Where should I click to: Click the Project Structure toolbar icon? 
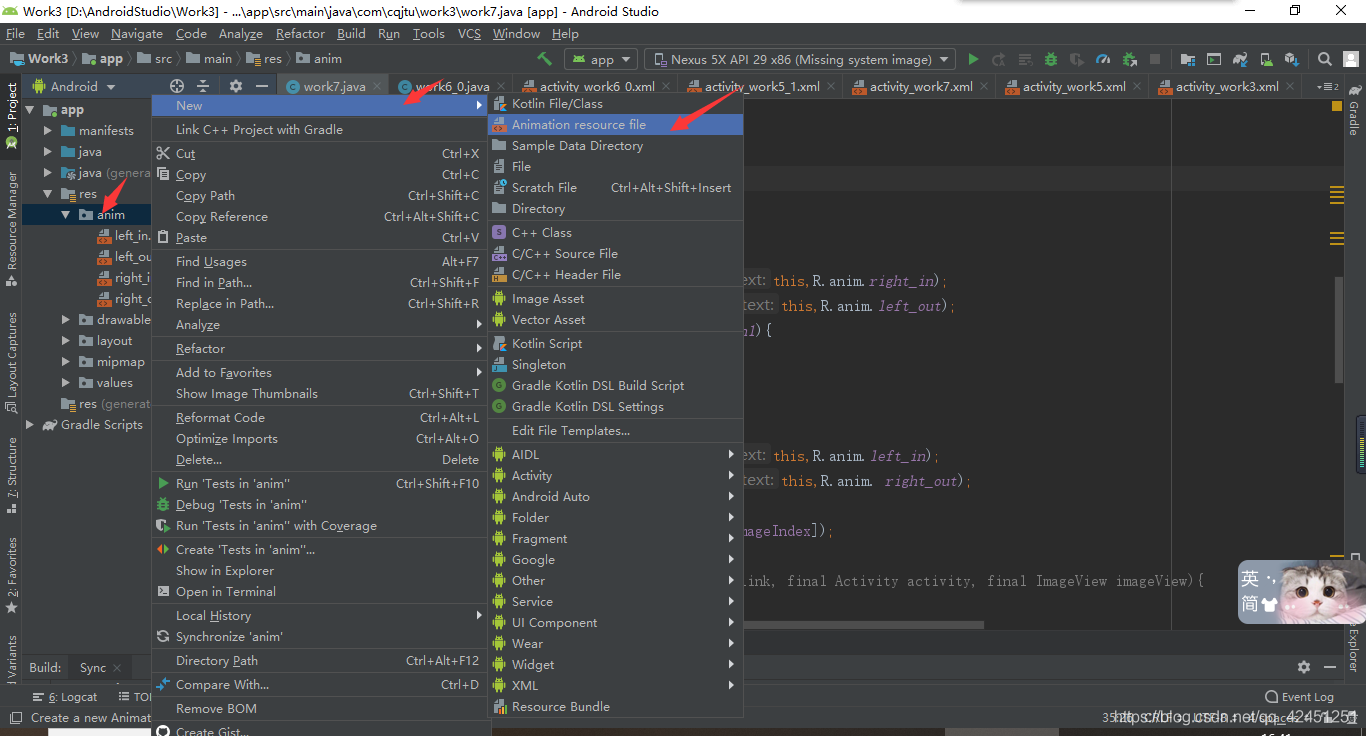(x=1187, y=59)
